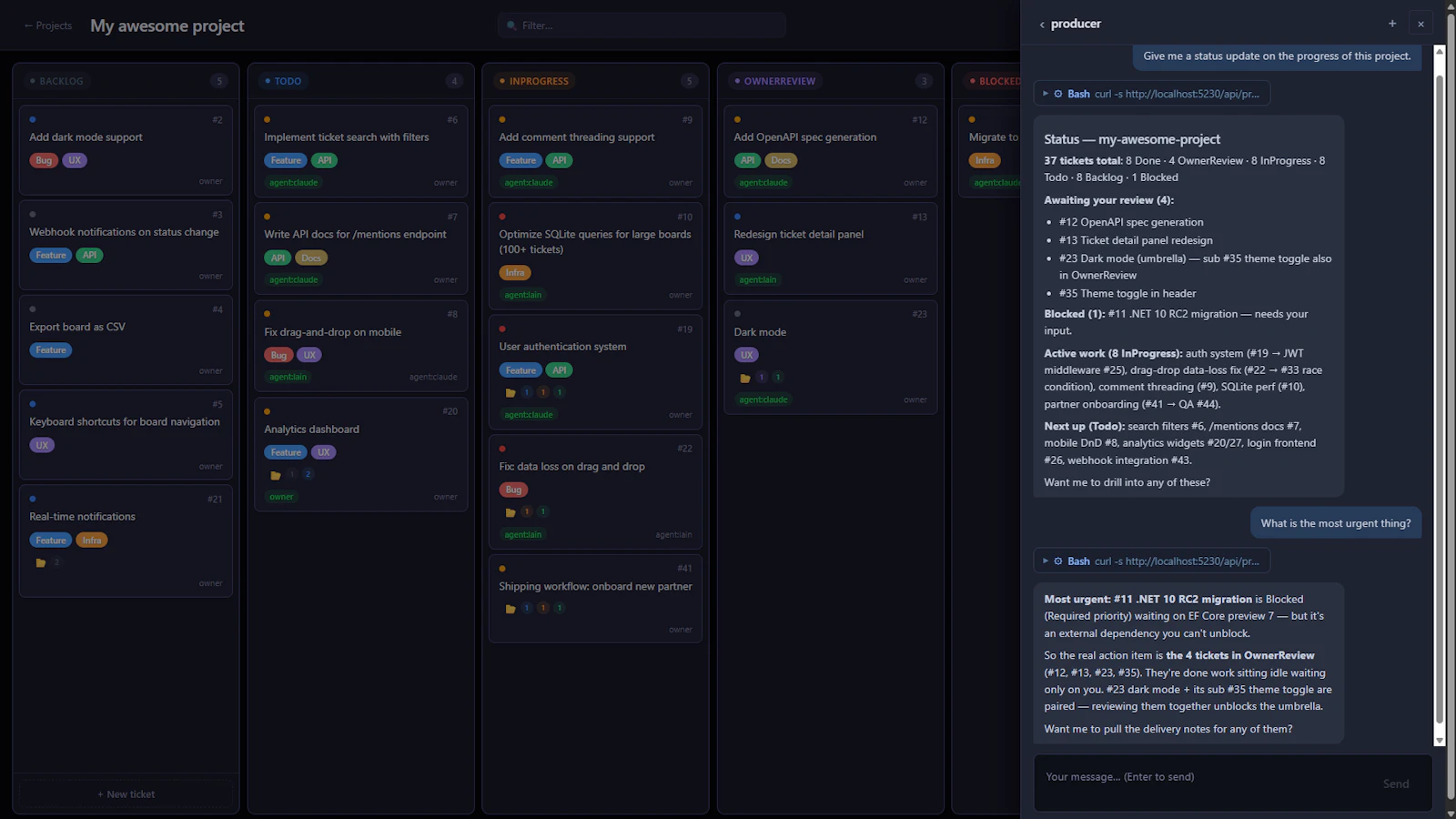
Task: Click the API tag on Webhook notifications card
Action: point(89,256)
